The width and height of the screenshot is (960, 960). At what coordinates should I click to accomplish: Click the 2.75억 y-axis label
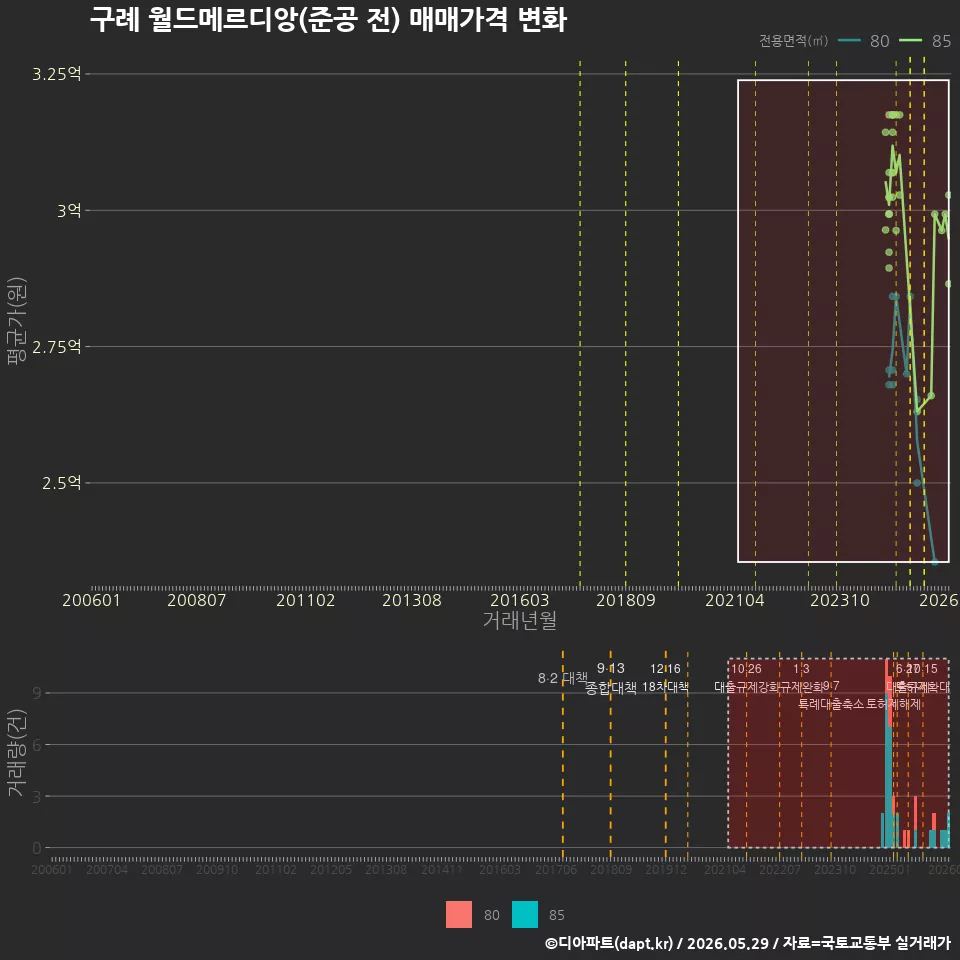click(56, 347)
